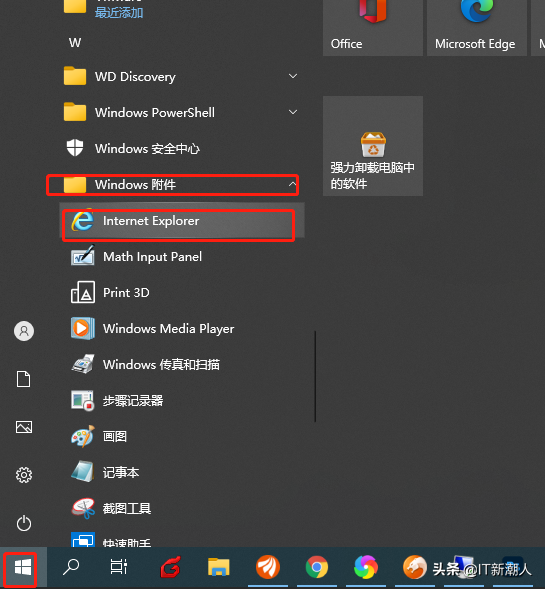Screen dimensions: 545x589
Task: Click the Windows Start button
Action: coord(23,568)
